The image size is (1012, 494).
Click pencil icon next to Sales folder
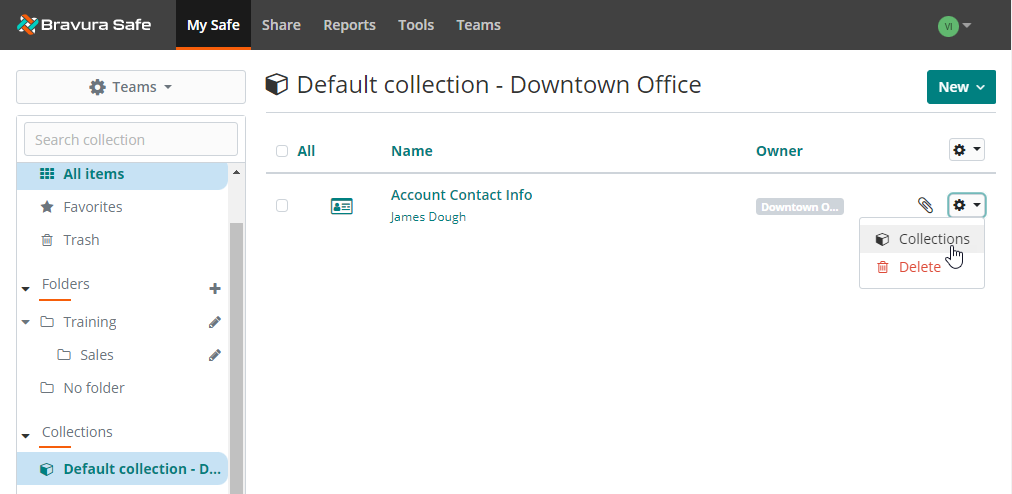(214, 355)
